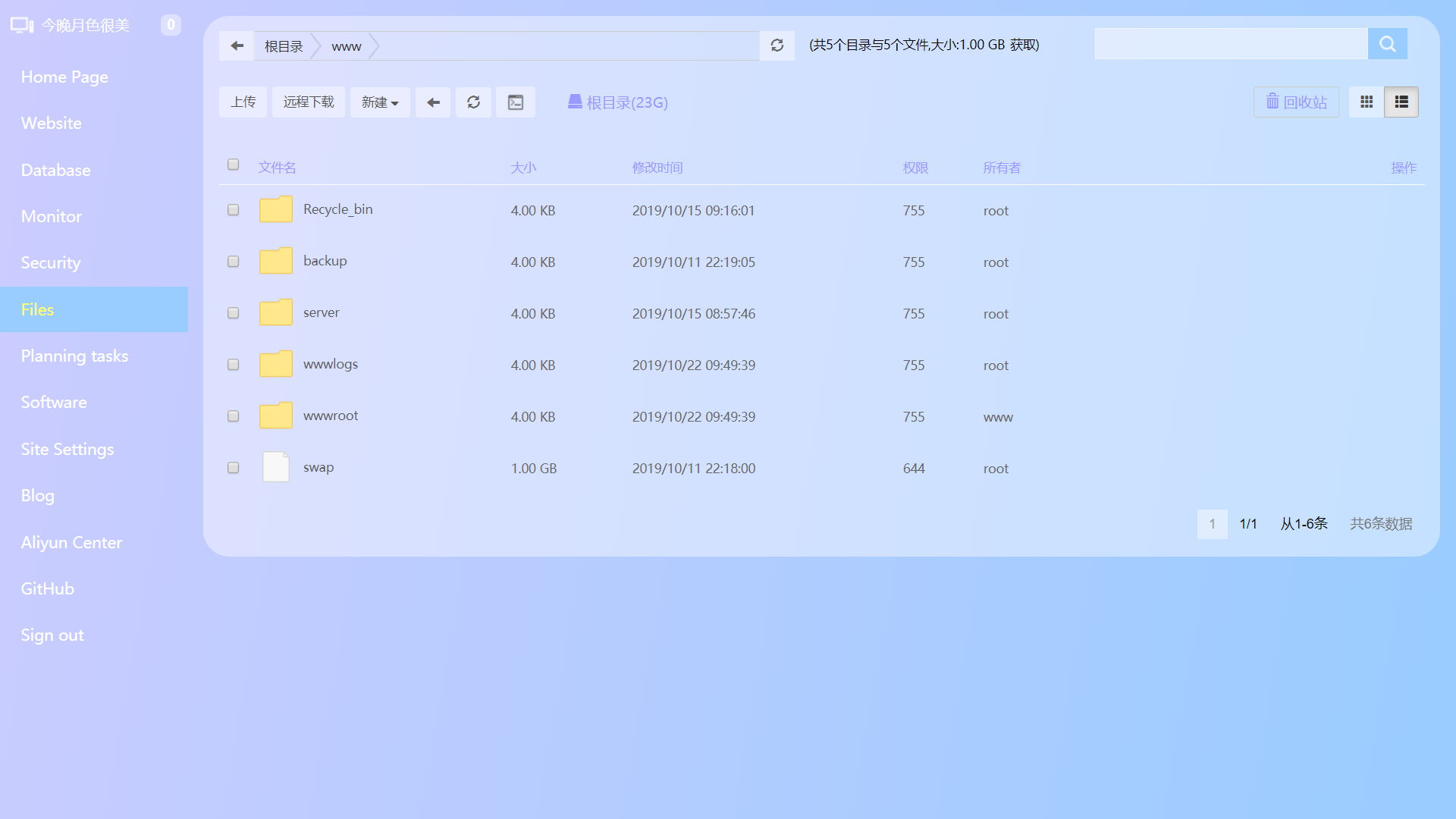Viewport: 1456px width, 819px height.
Task: Click the toolbar refresh icon
Action: pyautogui.click(x=473, y=102)
